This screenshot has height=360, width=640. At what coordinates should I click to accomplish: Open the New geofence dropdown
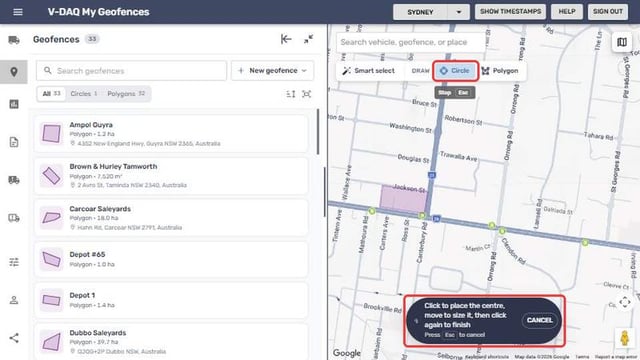tap(272, 71)
